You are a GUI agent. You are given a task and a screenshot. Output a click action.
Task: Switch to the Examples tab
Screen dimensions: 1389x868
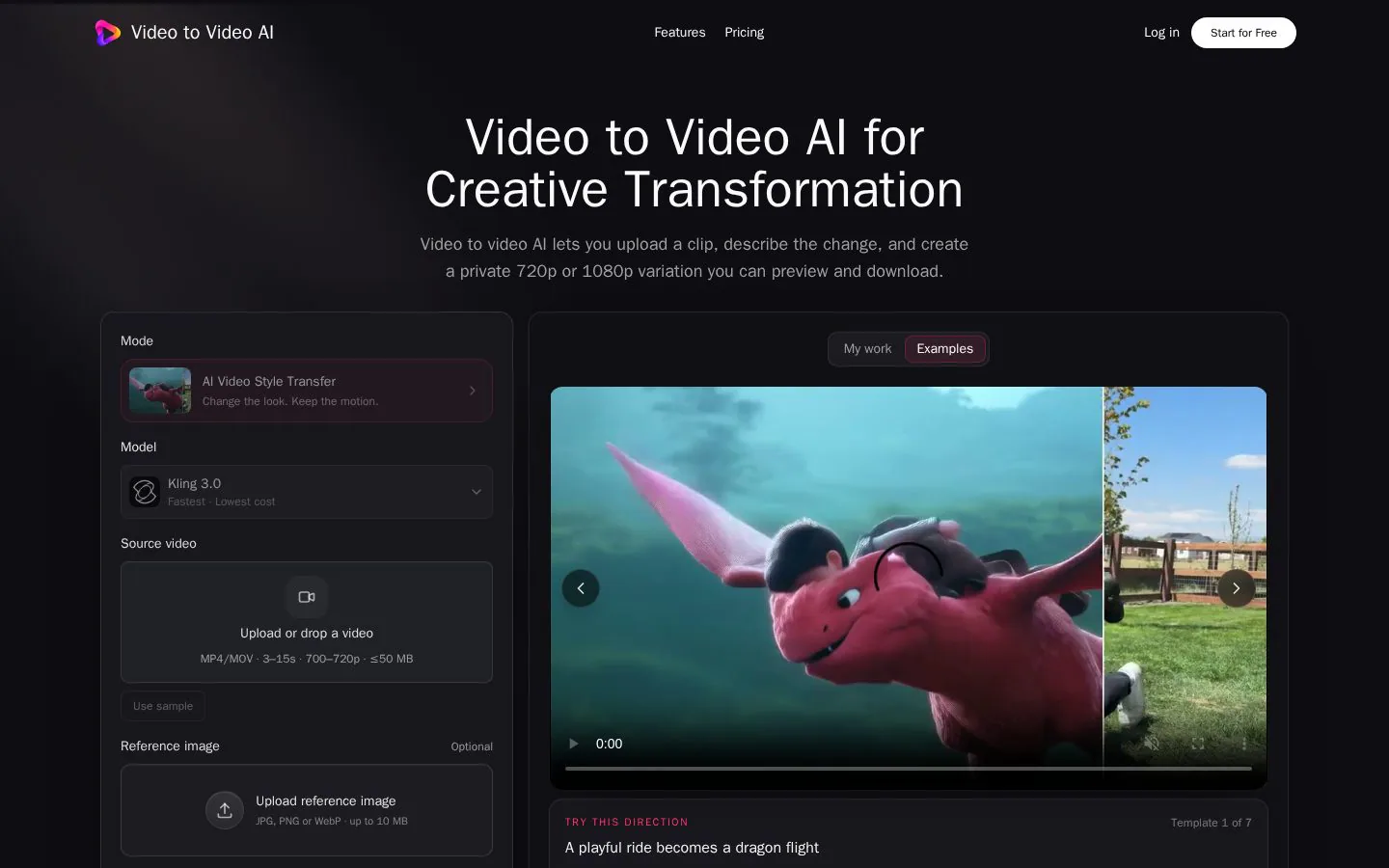click(x=945, y=349)
